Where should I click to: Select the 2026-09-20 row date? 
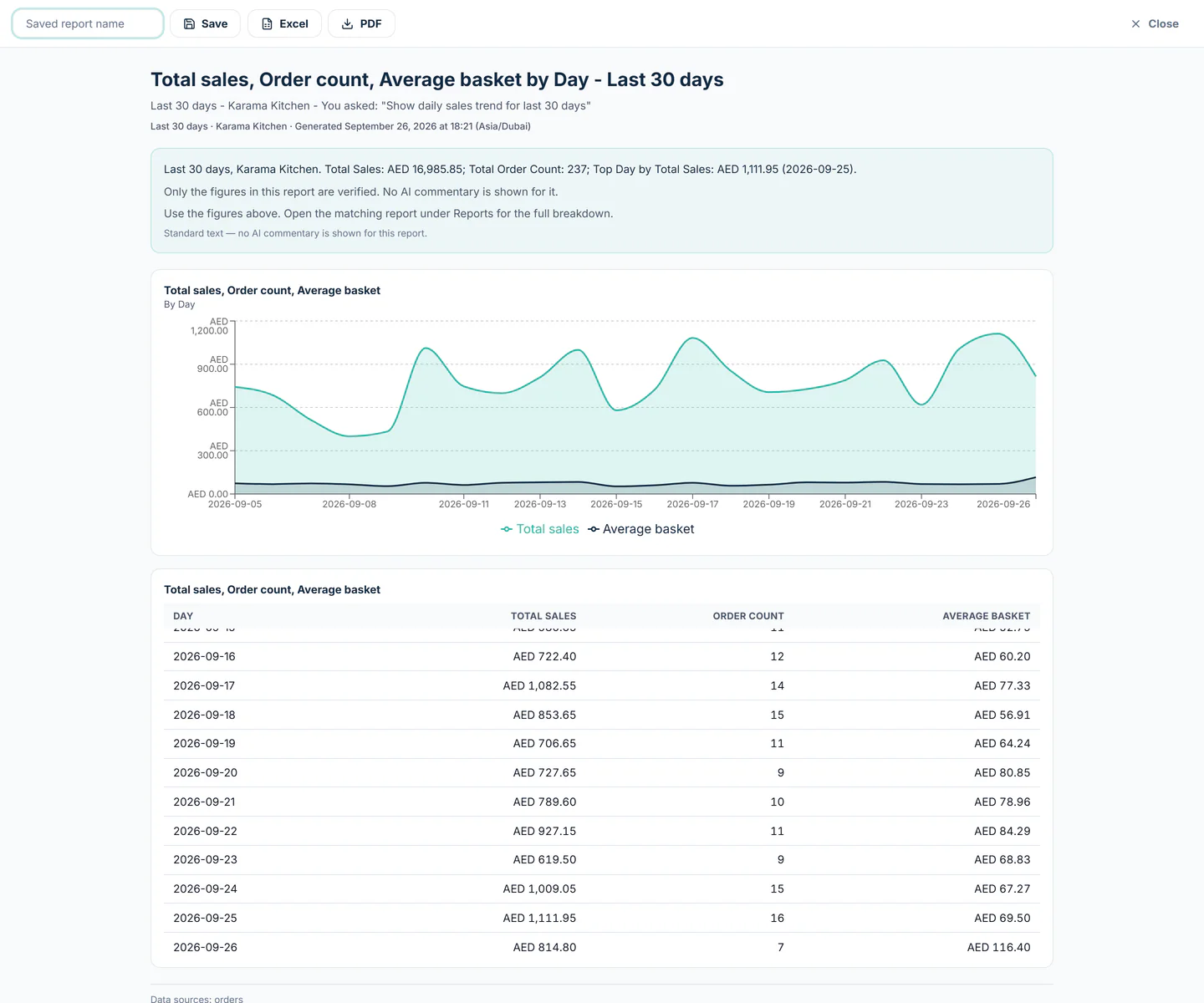point(205,773)
